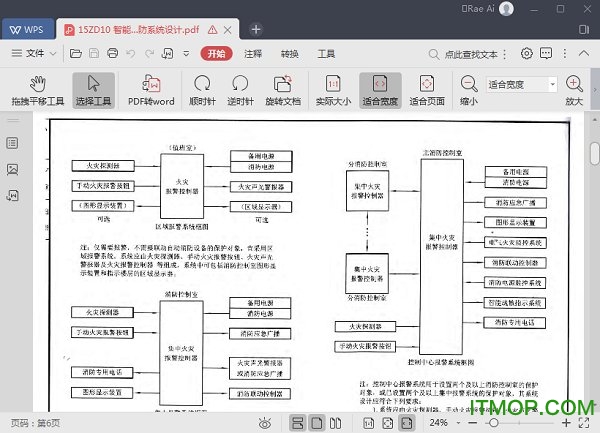Click the zoom slider handle

pyautogui.click(x=494, y=423)
